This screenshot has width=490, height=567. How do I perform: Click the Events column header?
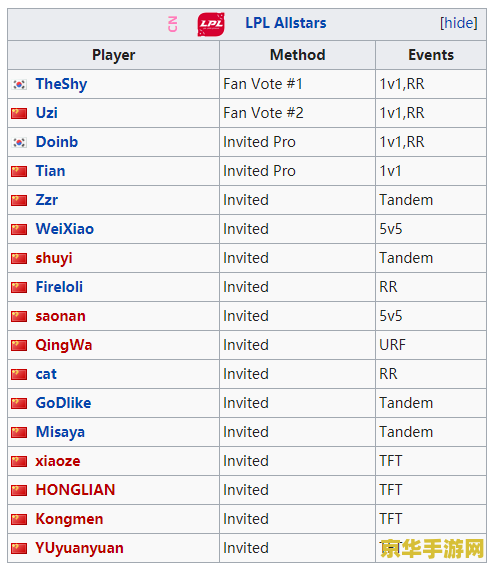coord(431,55)
